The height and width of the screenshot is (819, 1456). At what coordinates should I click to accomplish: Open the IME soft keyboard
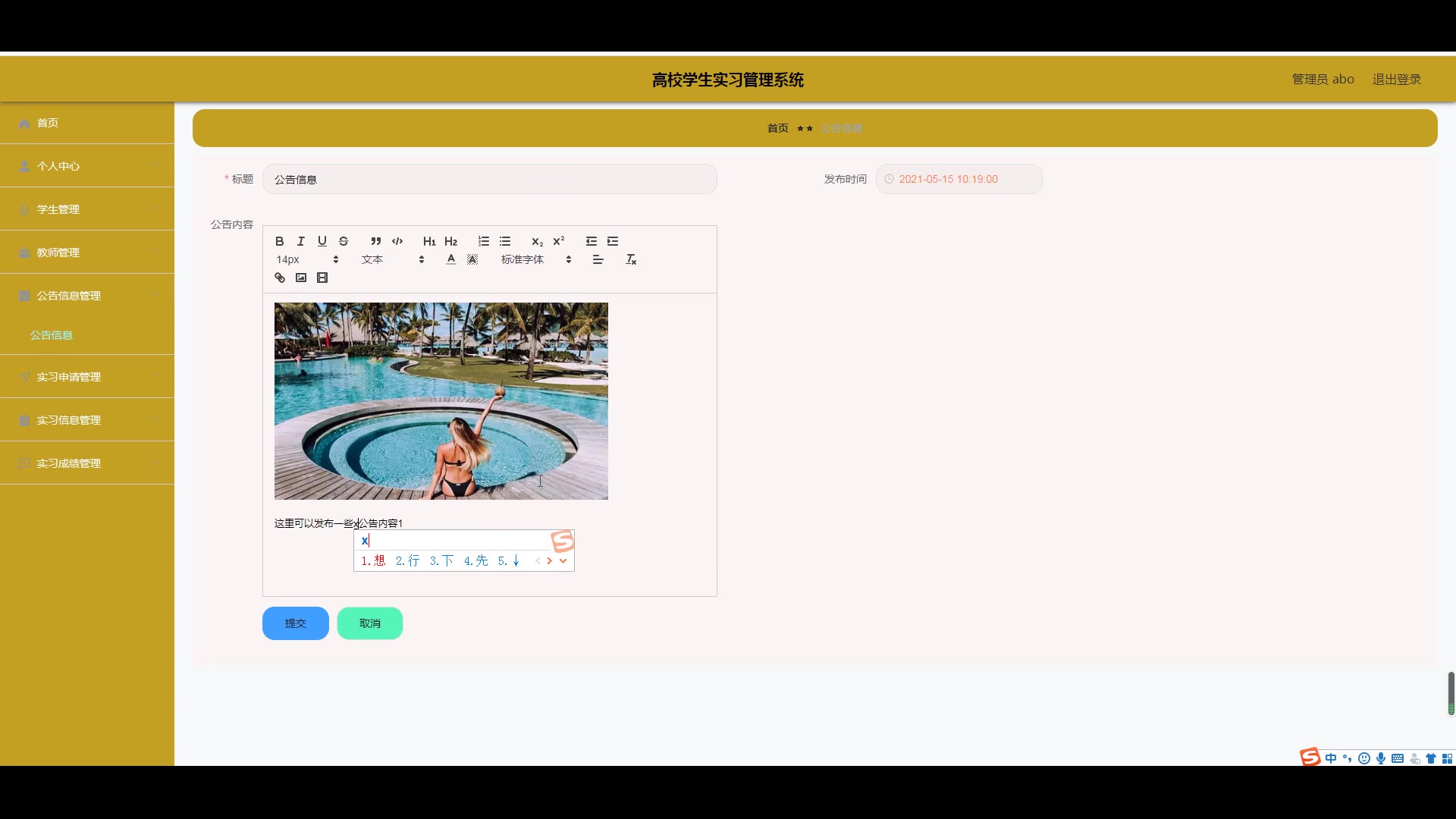coord(1398,758)
